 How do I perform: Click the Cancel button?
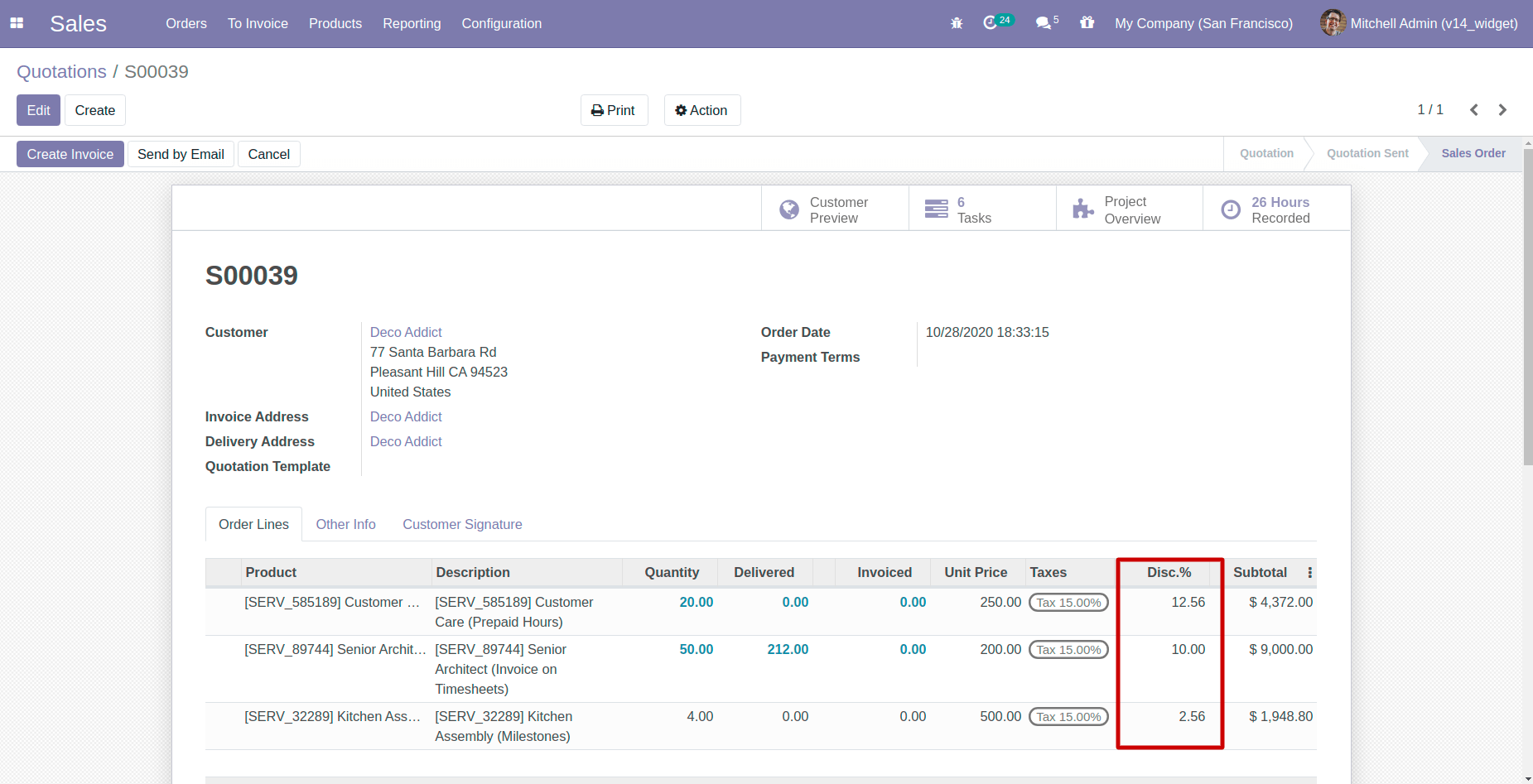(x=269, y=154)
